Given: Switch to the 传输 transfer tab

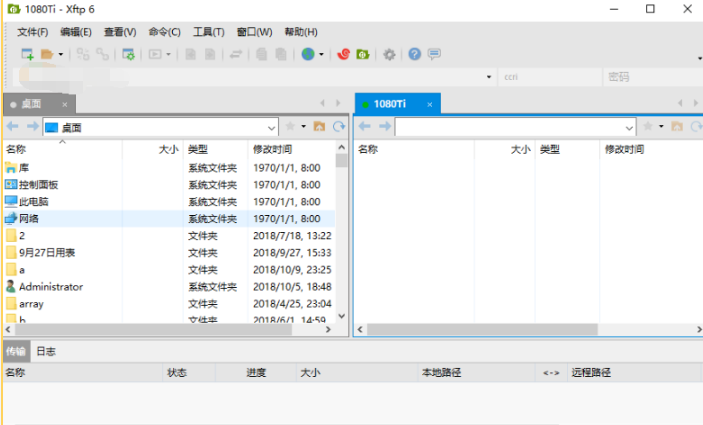Looking at the screenshot, I should [16, 351].
